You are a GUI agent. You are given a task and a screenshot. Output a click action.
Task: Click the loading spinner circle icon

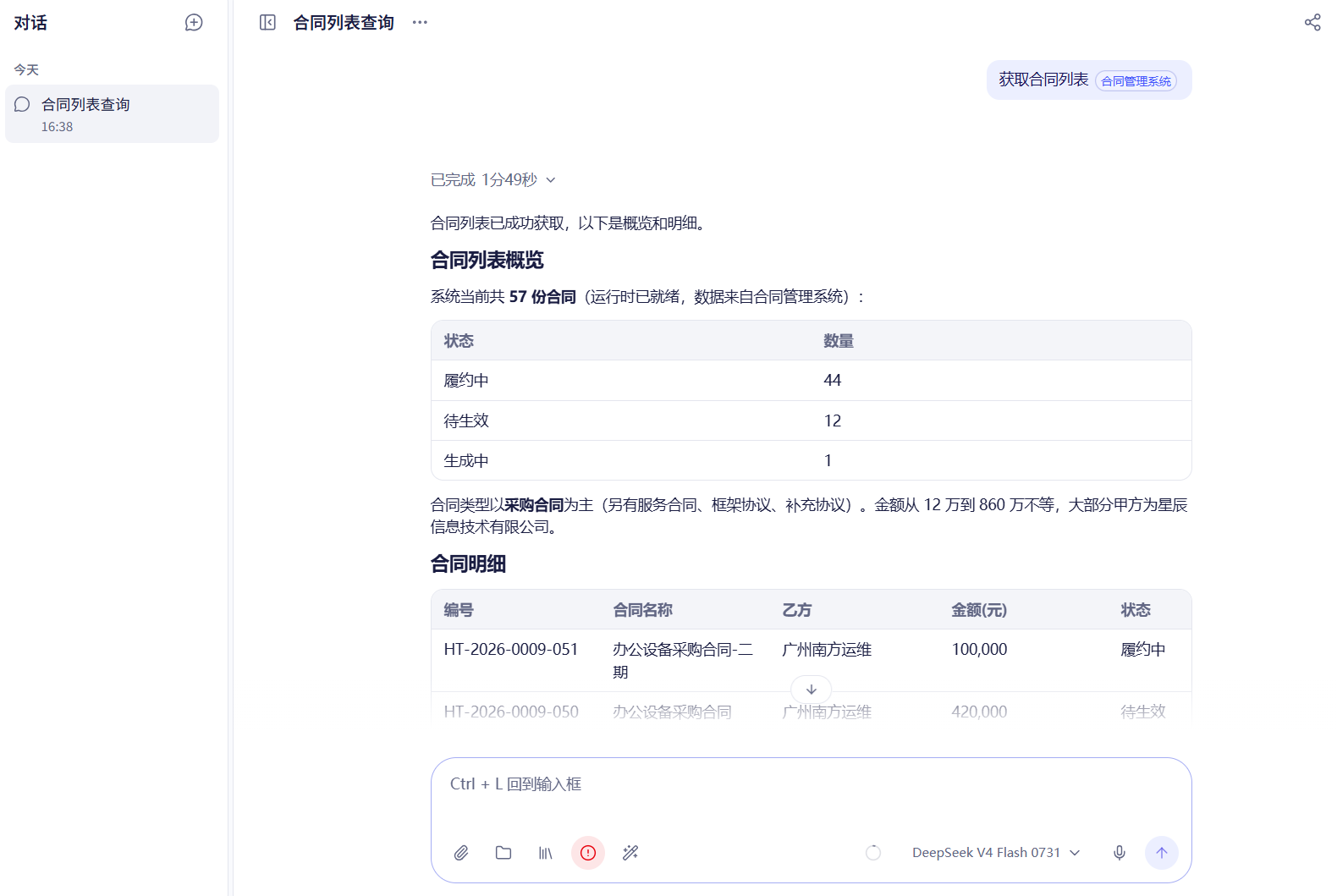coord(873,853)
